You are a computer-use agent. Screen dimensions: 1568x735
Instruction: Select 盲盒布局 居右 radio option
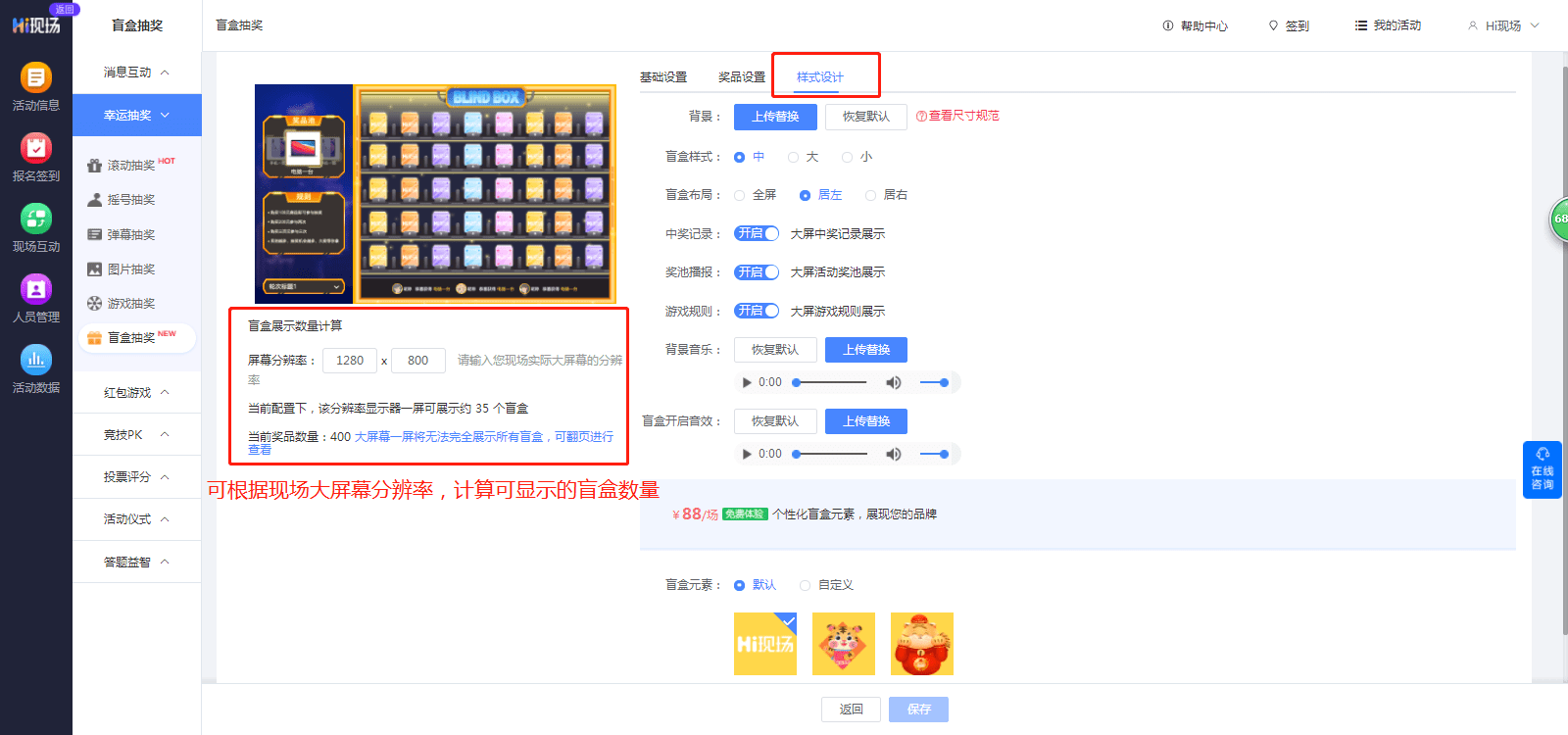[x=870, y=195]
